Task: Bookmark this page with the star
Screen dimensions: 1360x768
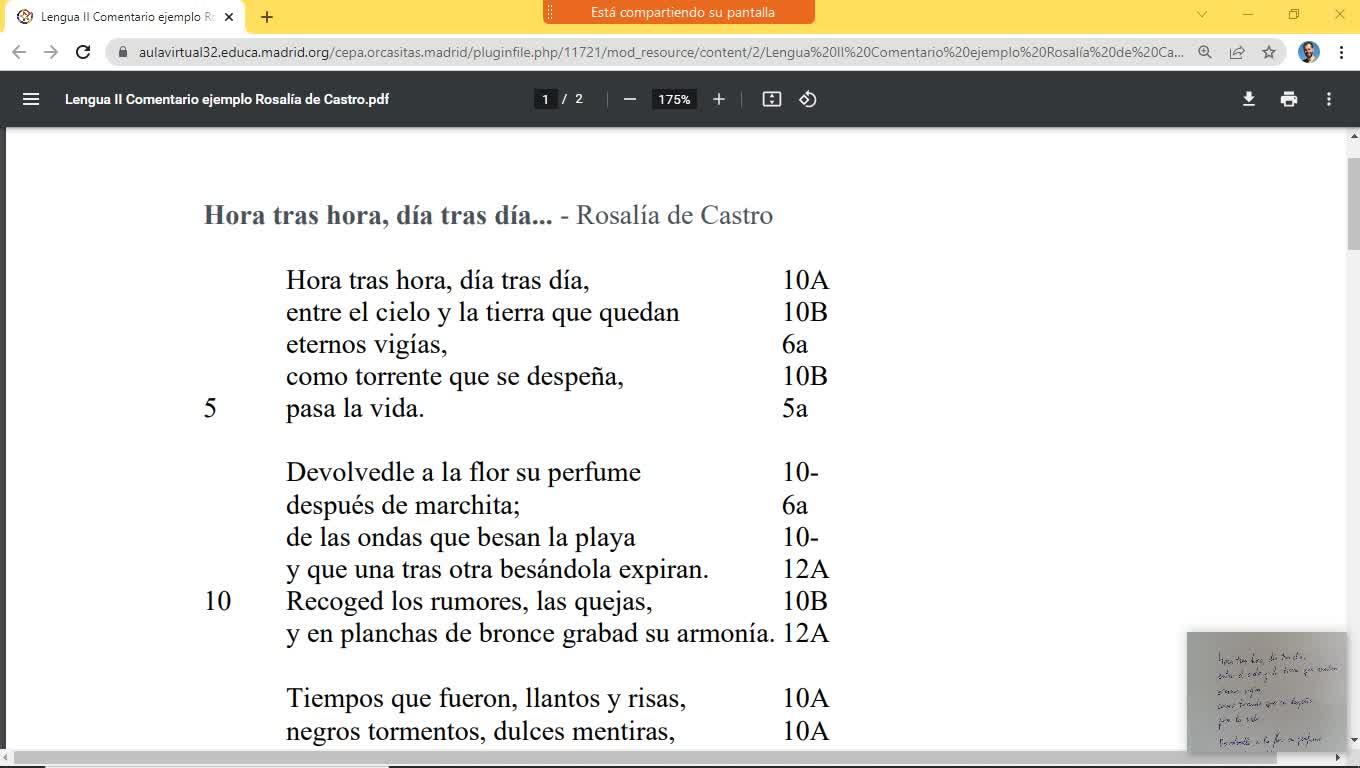Action: (x=1269, y=52)
